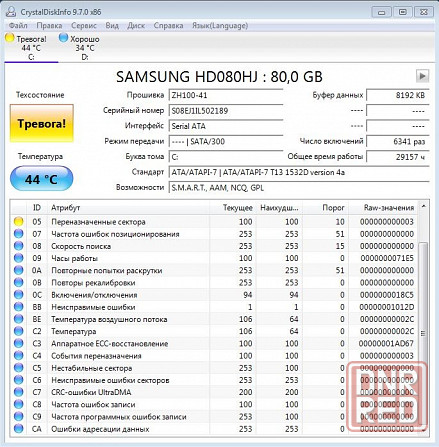Open the Язык(Language) menu
The image size is (439, 447).
[220, 25]
